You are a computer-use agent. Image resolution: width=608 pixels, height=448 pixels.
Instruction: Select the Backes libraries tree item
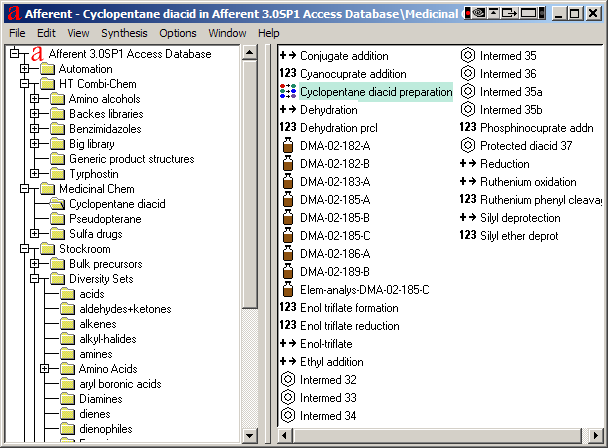(106, 114)
